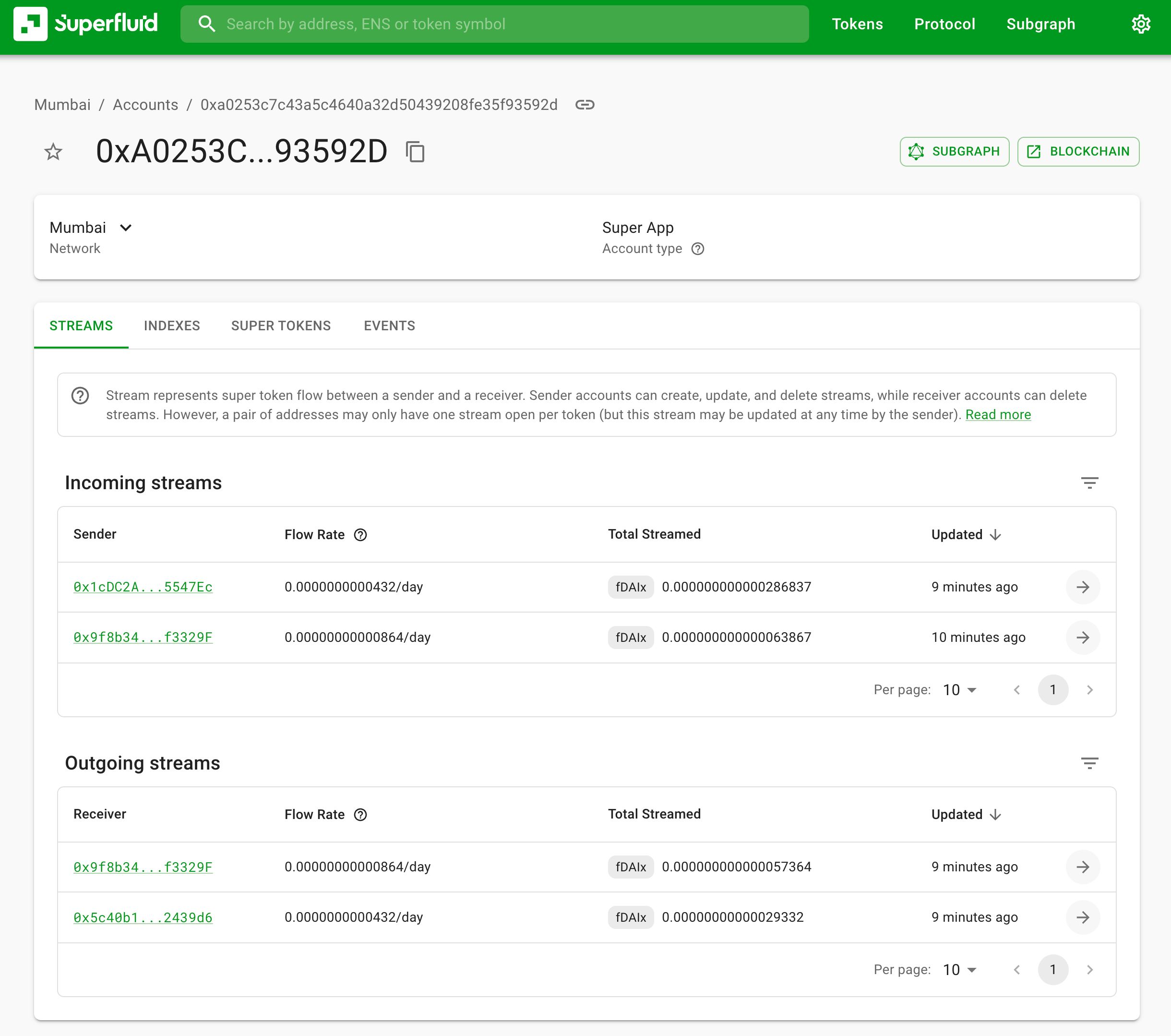This screenshot has width=1171, height=1036.
Task: Switch to the INDEXES tab
Action: click(x=171, y=325)
